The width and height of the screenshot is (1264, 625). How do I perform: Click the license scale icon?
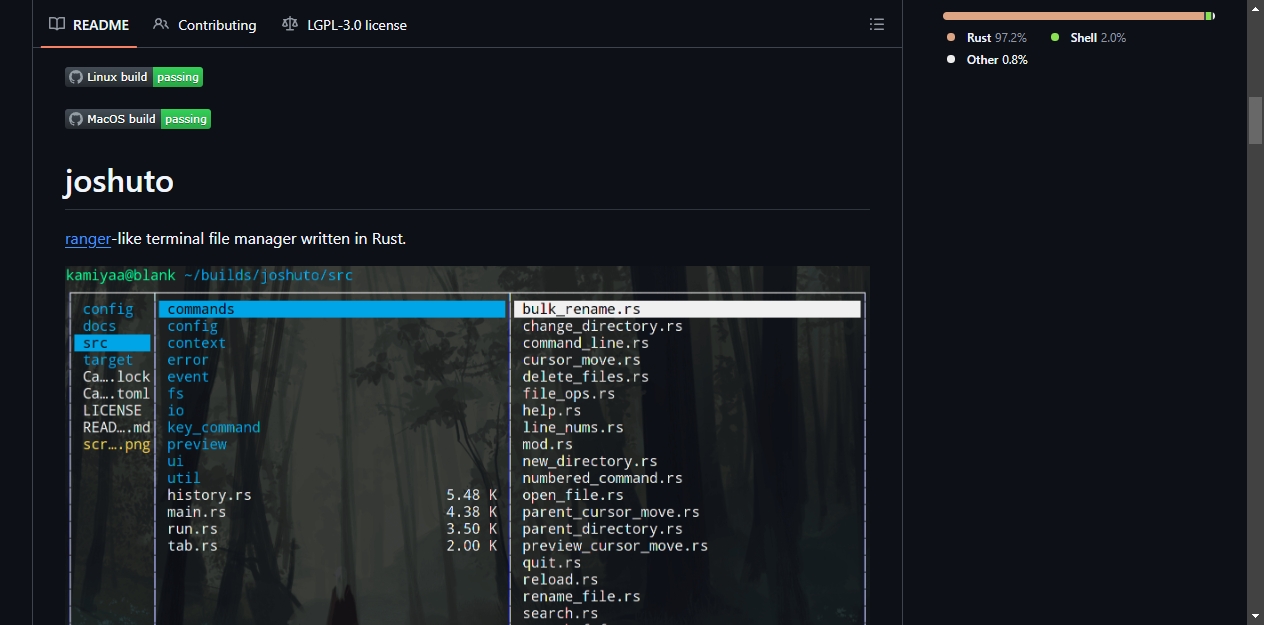pyautogui.click(x=290, y=25)
